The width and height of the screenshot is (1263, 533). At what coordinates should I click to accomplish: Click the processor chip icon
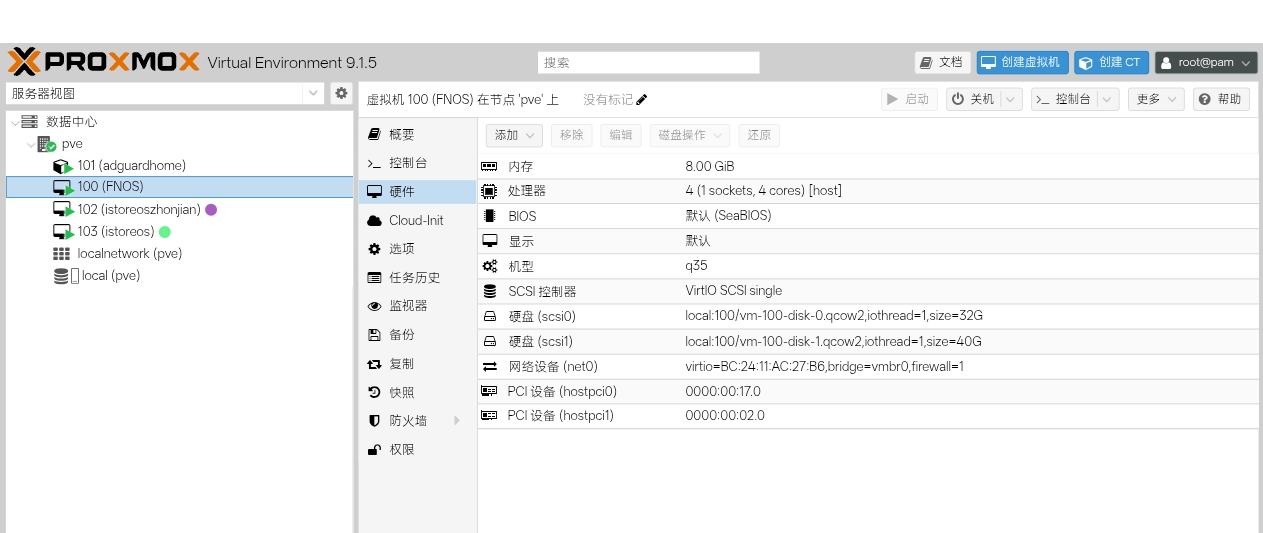point(489,191)
